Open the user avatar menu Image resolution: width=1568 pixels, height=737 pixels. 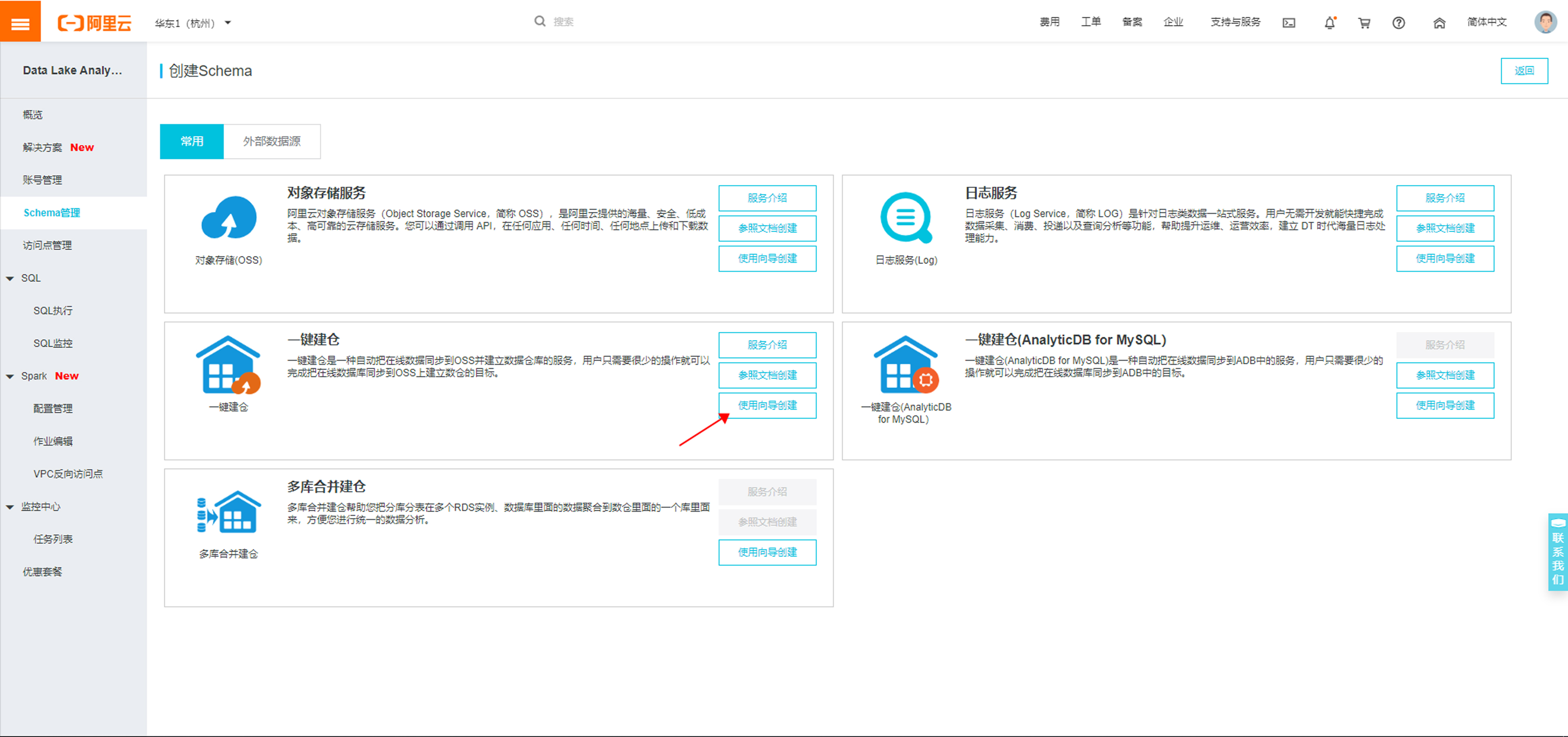pyautogui.click(x=1546, y=22)
